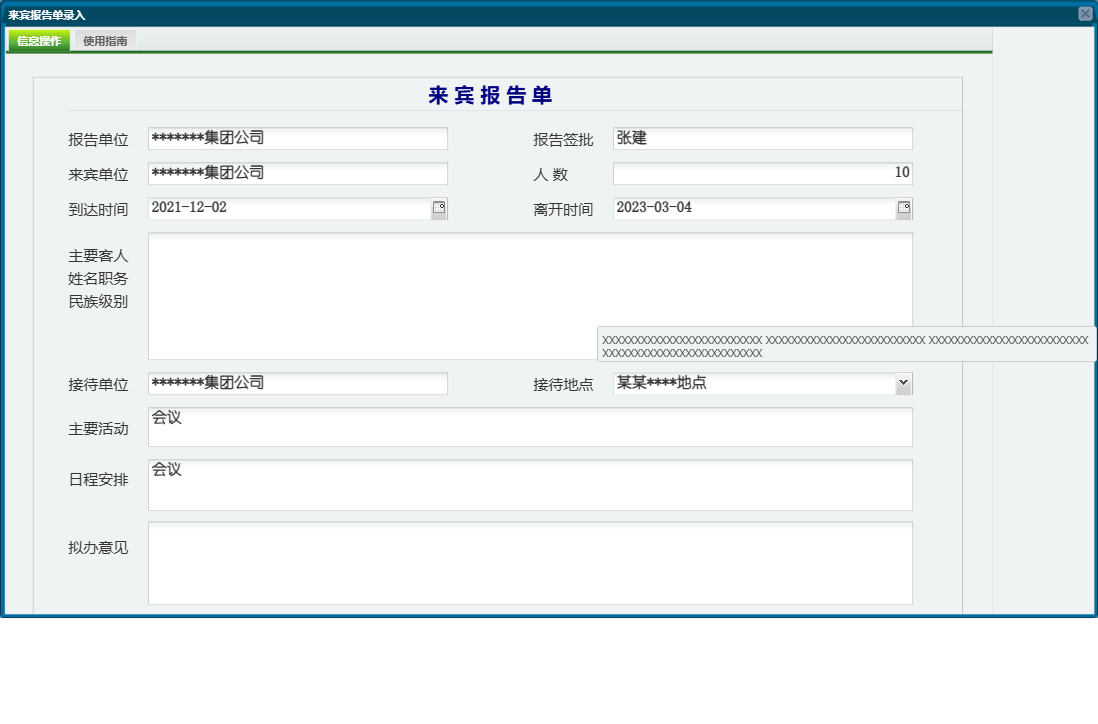Click the 来宾单位 label
Viewport: 1098px width, 724px height.
98,174
